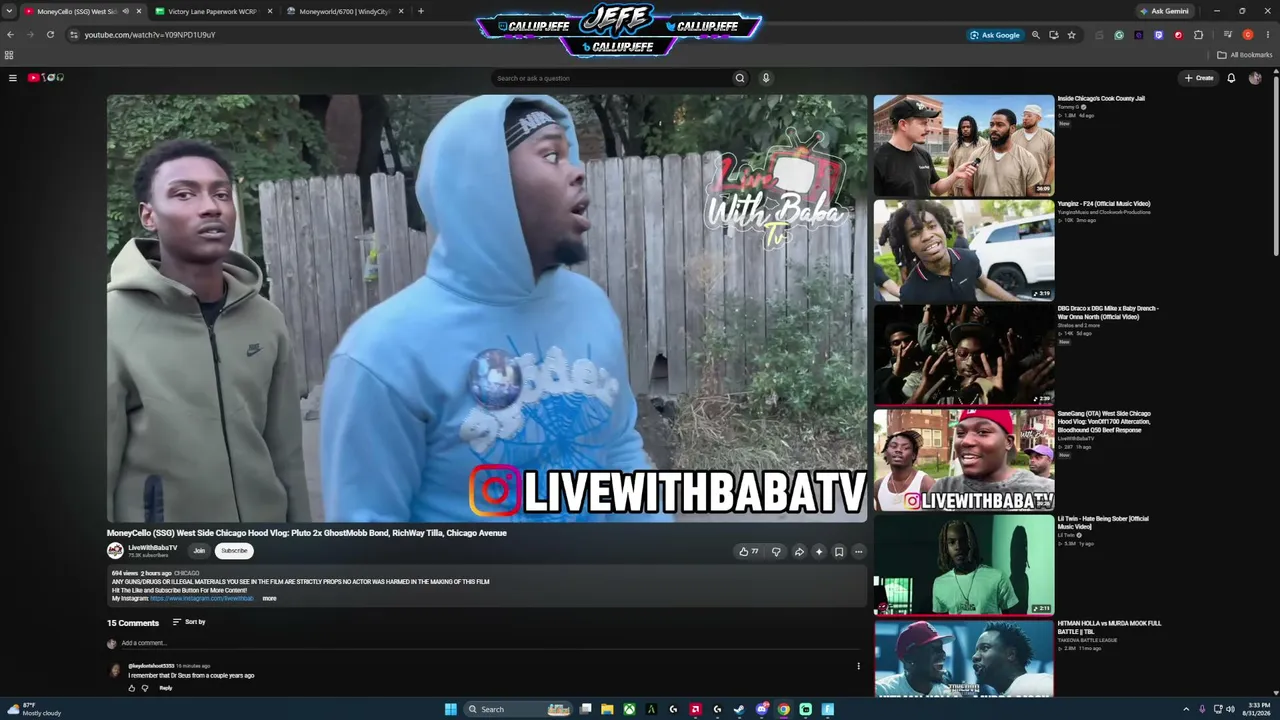Viewport: 1280px width, 720px height.
Task: Open Chrome Extensions puzzle icon
Action: (x=1199, y=35)
